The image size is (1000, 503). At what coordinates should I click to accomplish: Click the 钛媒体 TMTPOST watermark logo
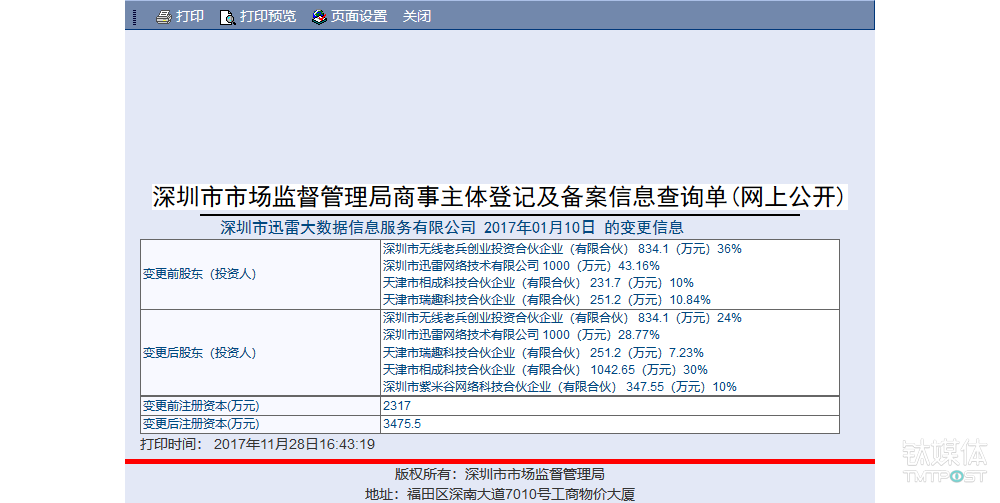point(945,460)
